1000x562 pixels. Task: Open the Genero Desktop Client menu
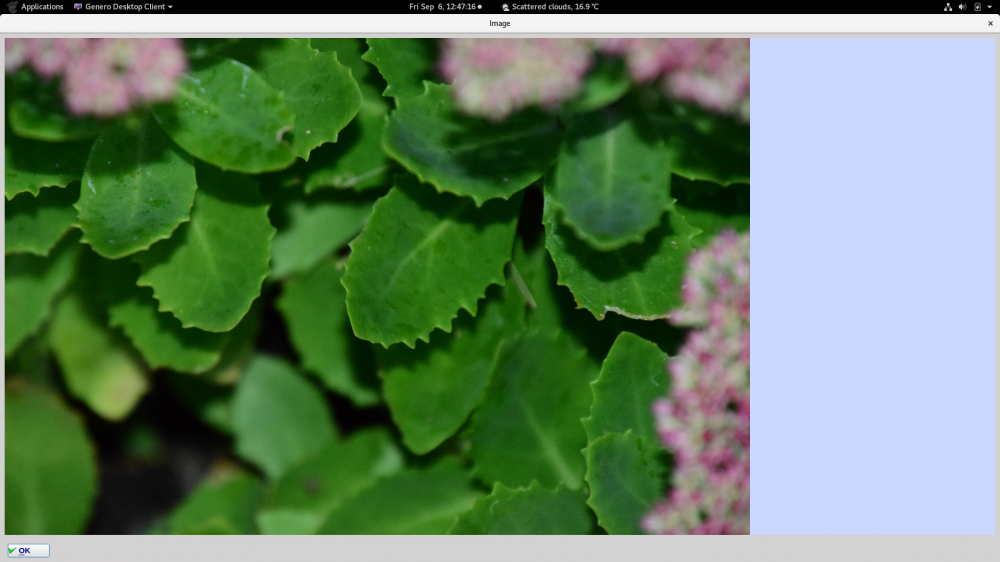point(123,6)
